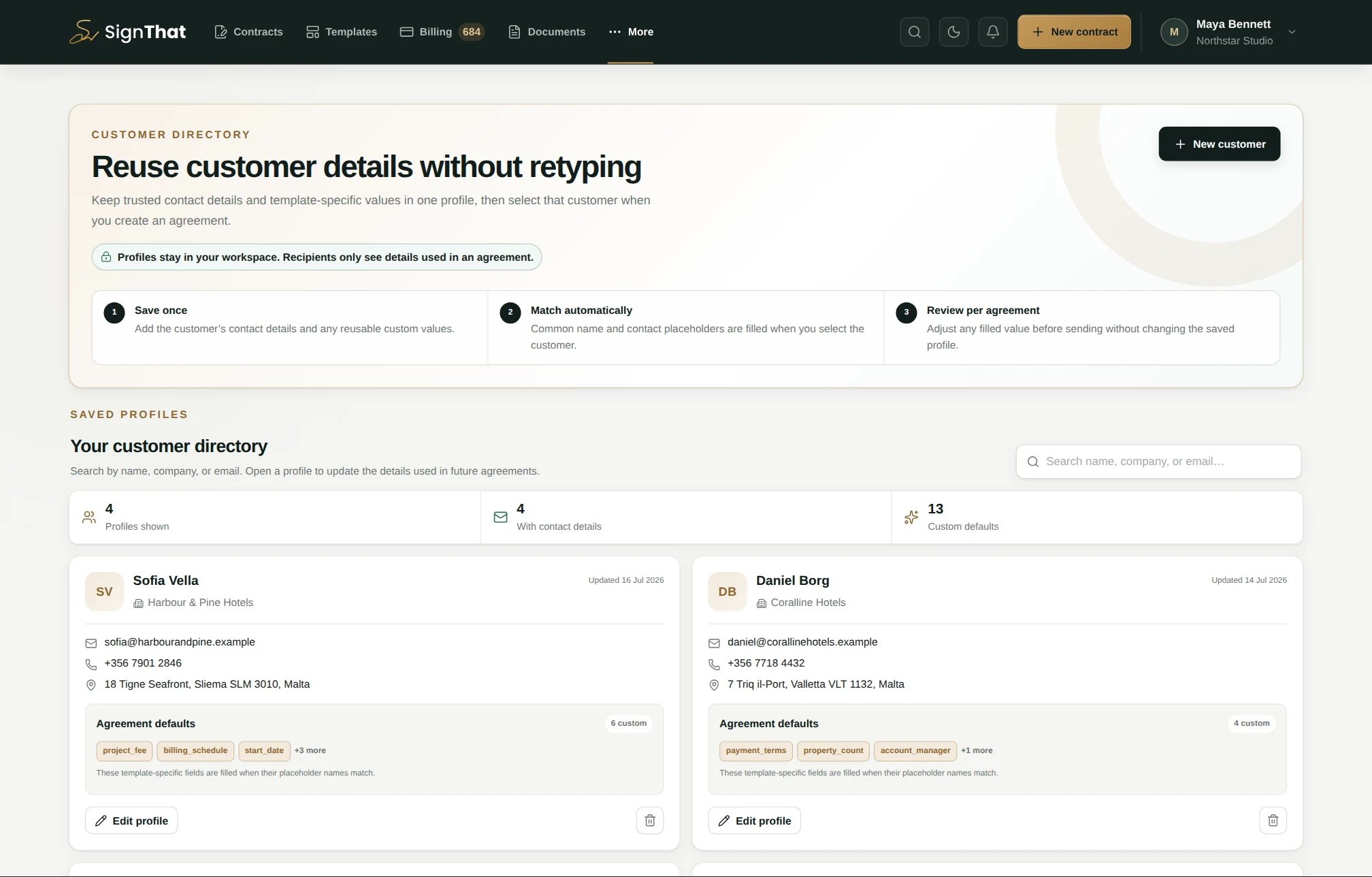Click the Review per agreement step 3 circle

pyautogui.click(x=906, y=313)
